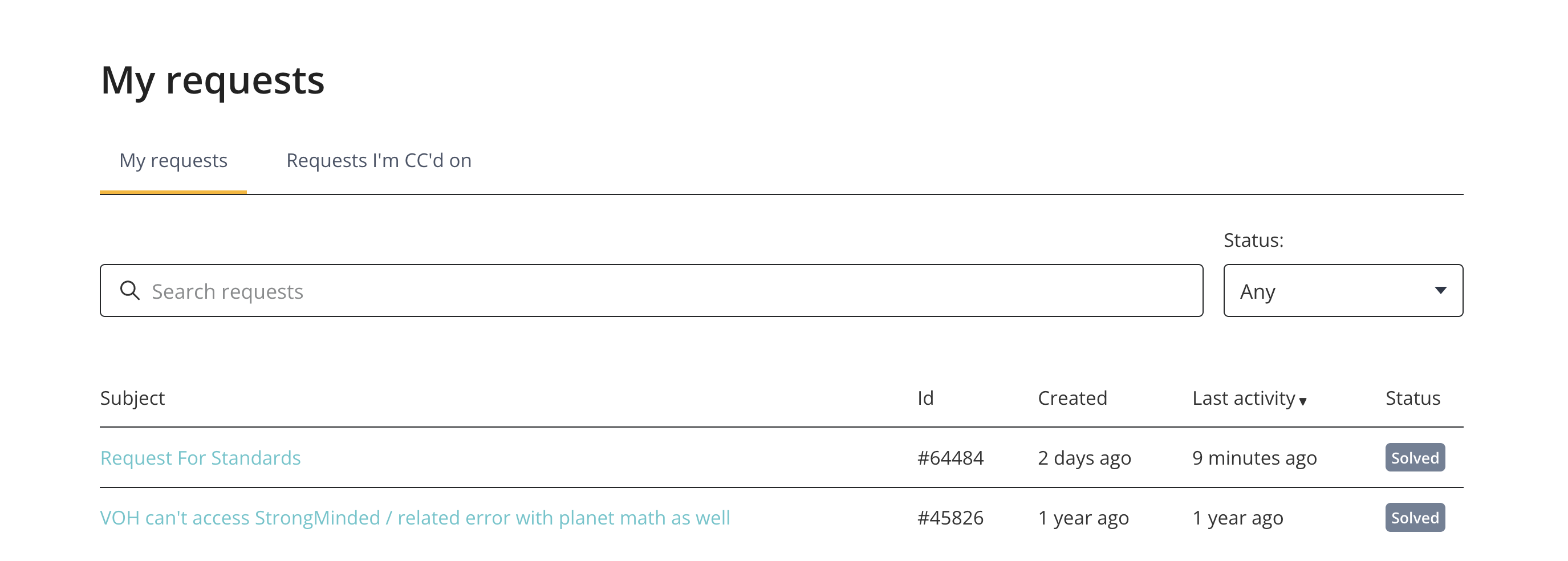
Task: Open Requests I'm CC'd on tab
Action: coord(379,160)
